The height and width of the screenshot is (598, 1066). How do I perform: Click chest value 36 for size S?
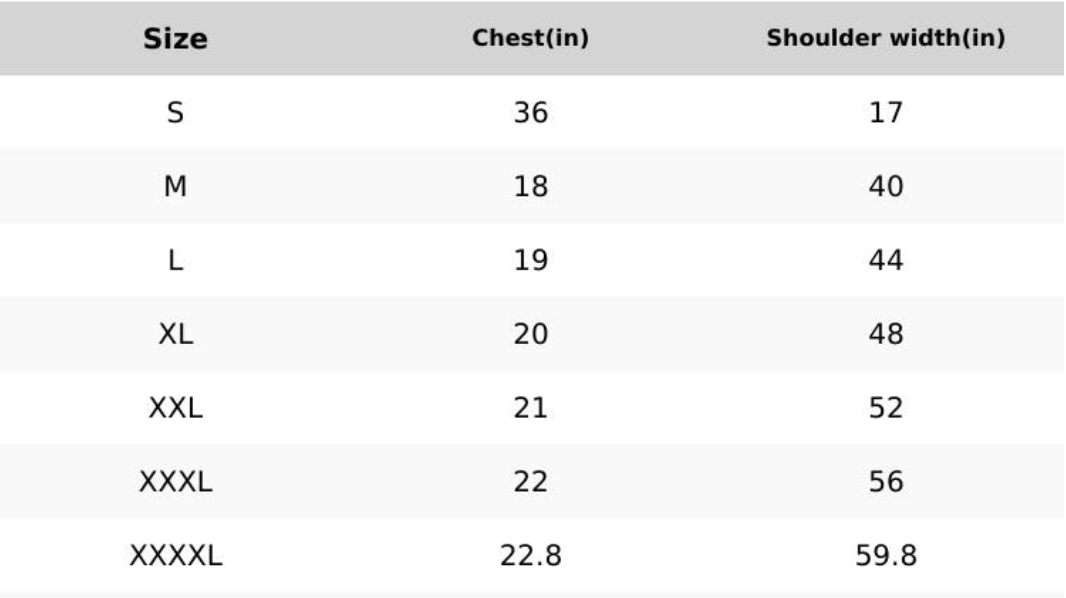click(x=530, y=112)
